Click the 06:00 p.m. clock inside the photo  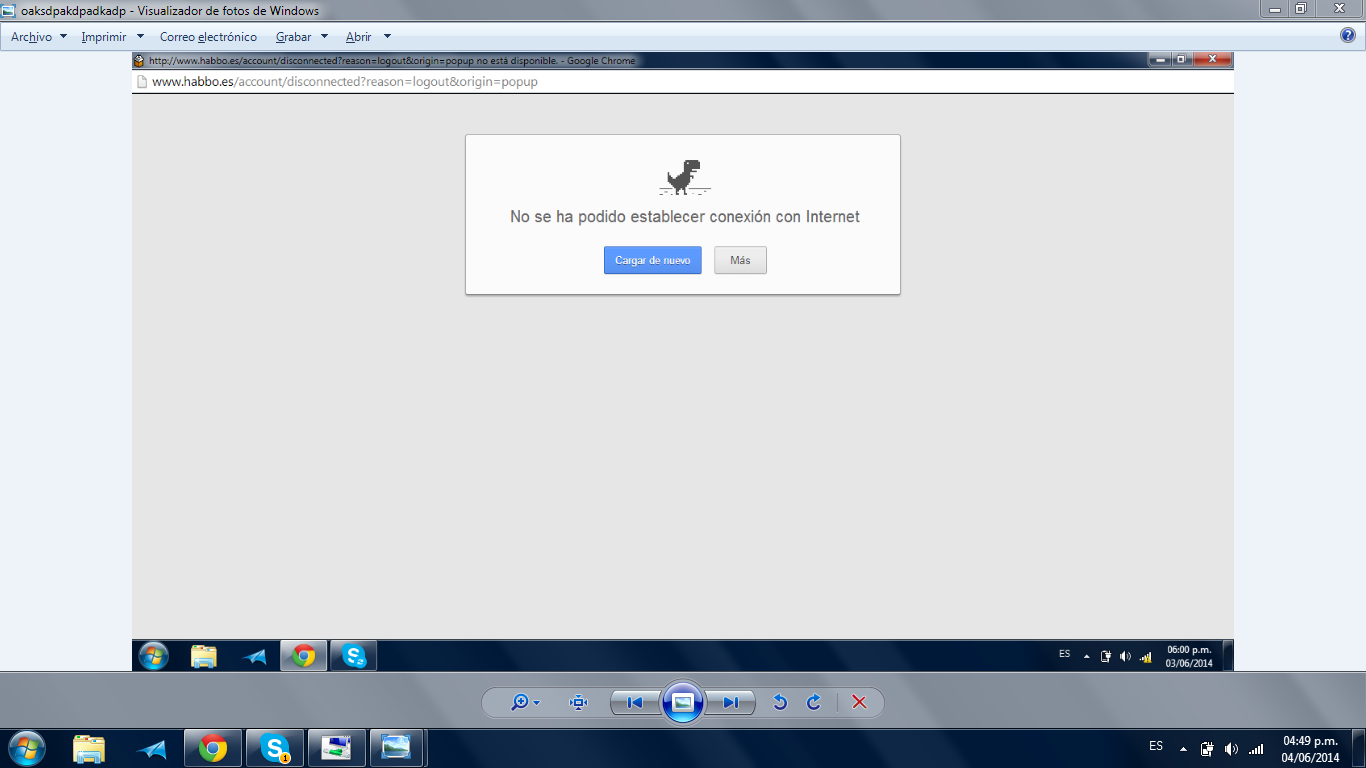[1189, 656]
